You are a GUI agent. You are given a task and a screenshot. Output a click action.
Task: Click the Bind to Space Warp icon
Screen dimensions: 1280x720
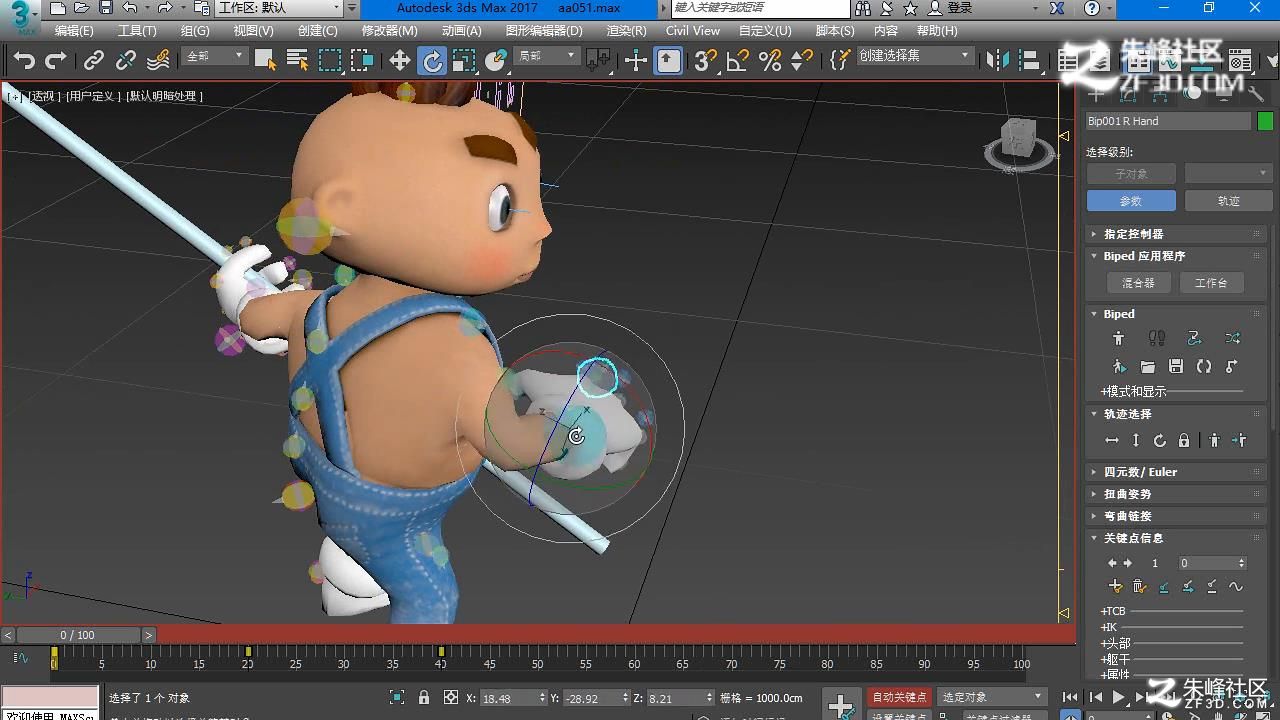158,61
